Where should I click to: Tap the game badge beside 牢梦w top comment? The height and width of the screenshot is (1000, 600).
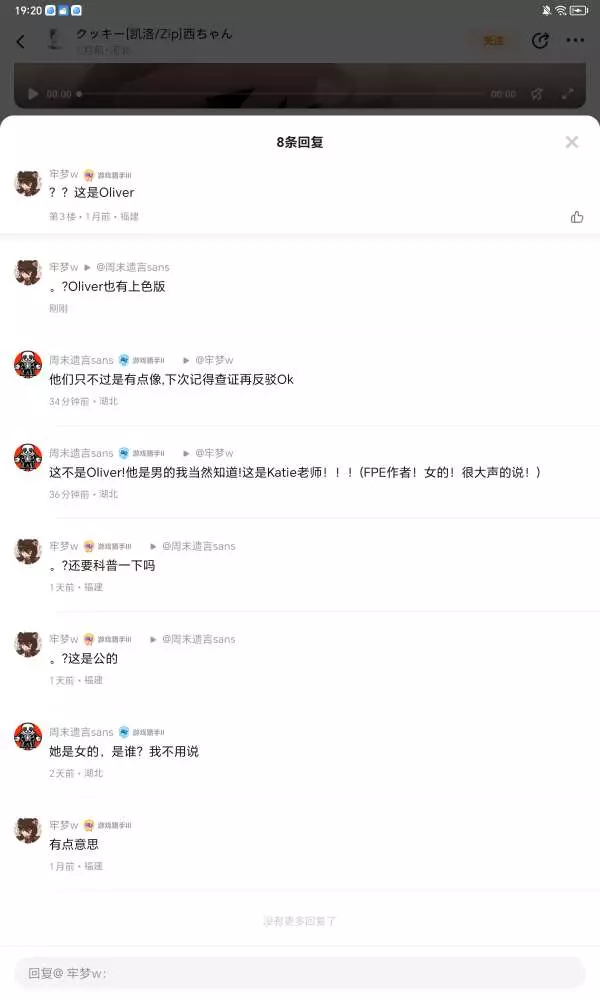[108, 175]
